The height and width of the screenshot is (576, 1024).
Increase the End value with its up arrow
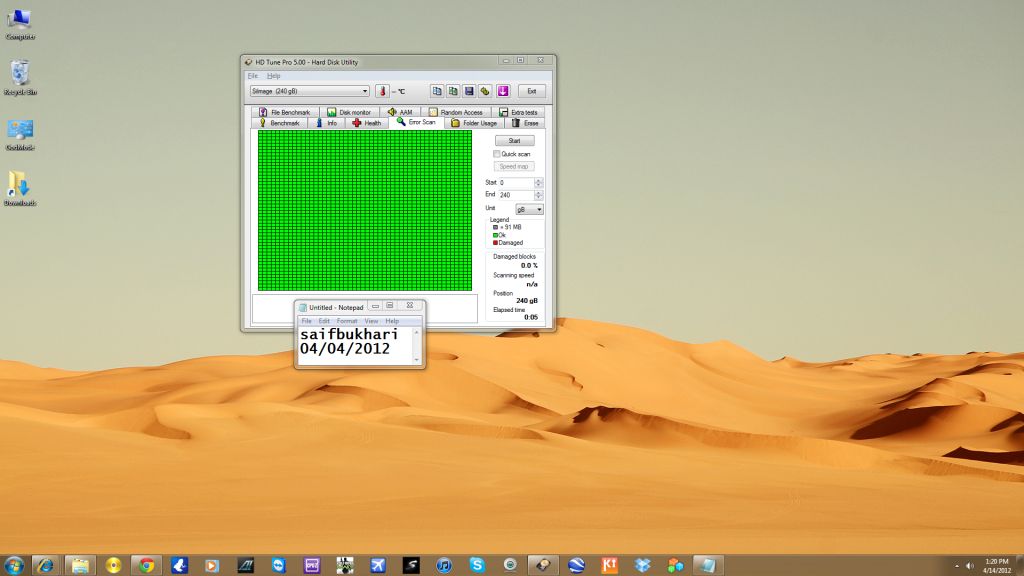click(x=539, y=193)
